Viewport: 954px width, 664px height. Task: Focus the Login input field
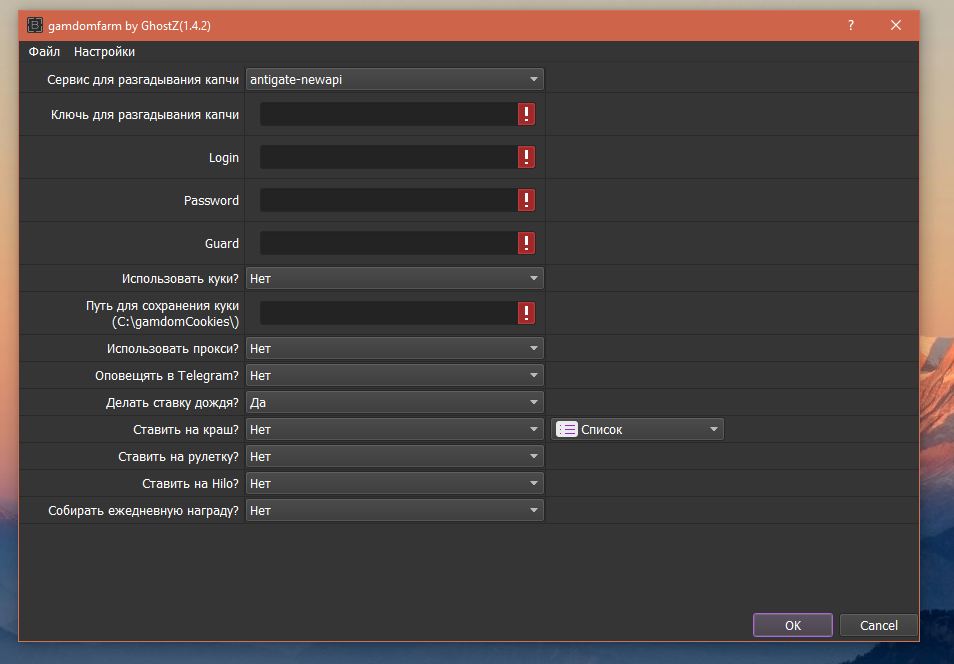click(389, 157)
